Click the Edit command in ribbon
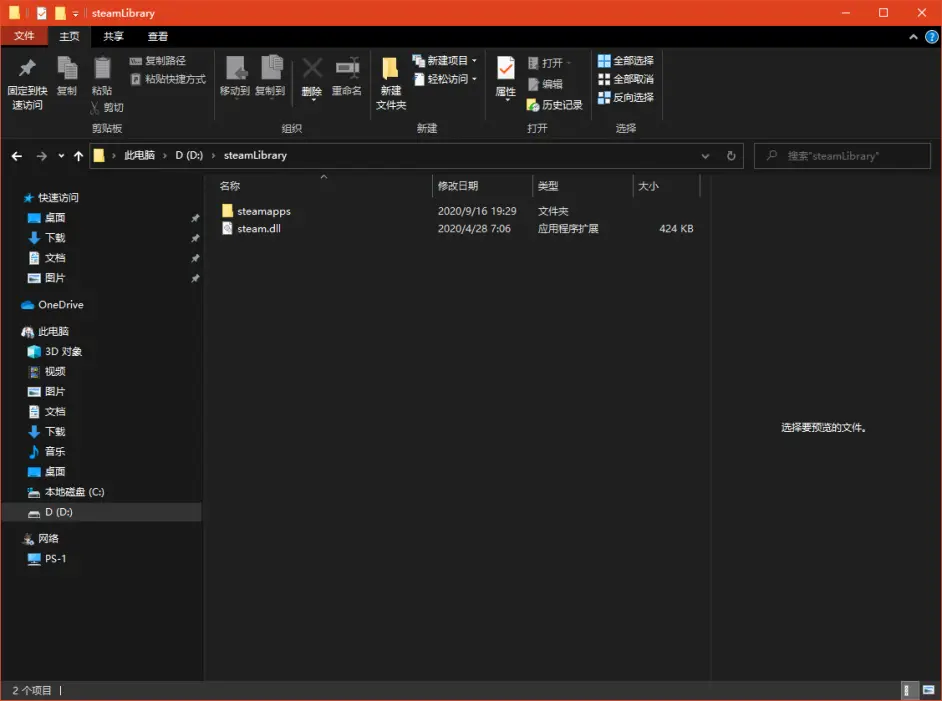The height and width of the screenshot is (701, 942). tap(545, 84)
